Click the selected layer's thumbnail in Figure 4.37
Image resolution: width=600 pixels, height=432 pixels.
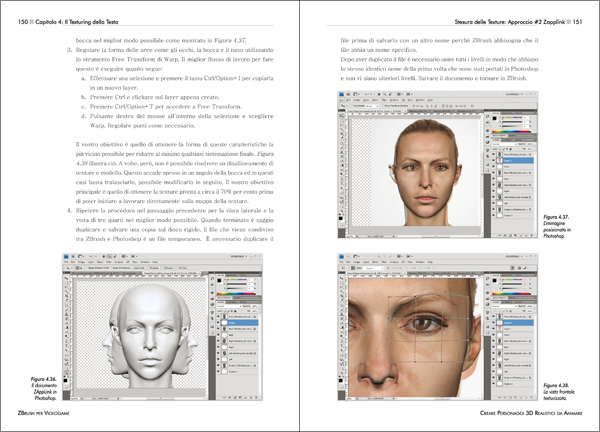point(499,160)
